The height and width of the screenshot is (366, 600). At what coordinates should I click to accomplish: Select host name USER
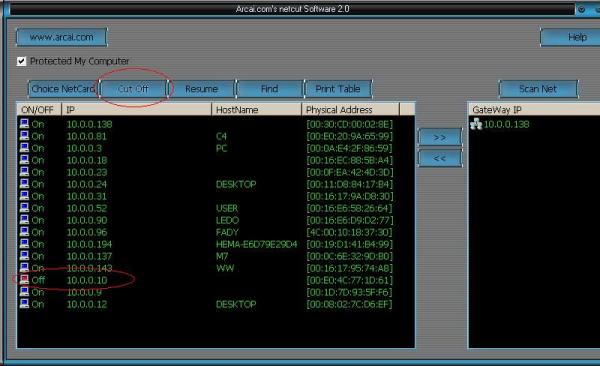(x=227, y=208)
